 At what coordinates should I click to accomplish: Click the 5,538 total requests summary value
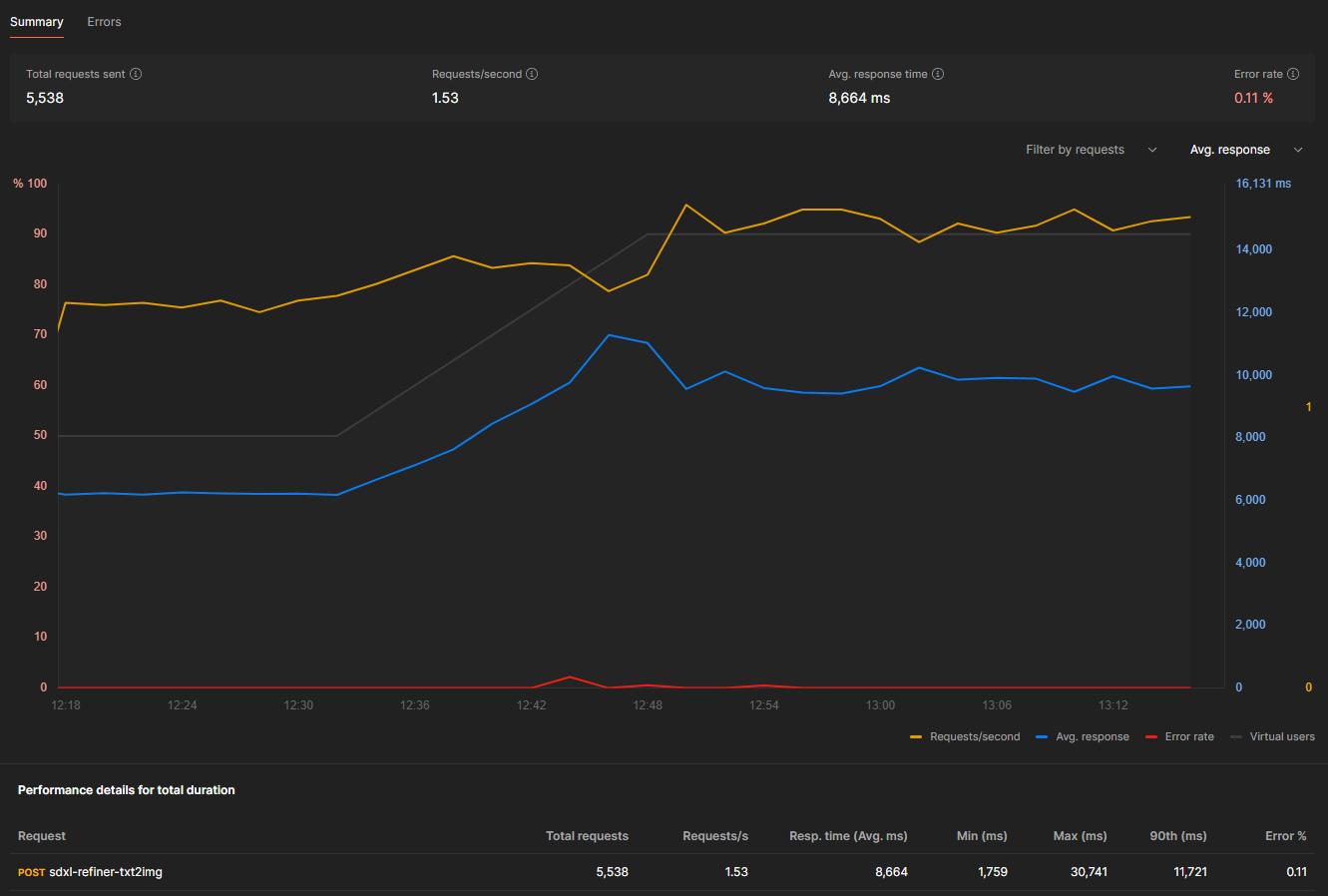45,98
